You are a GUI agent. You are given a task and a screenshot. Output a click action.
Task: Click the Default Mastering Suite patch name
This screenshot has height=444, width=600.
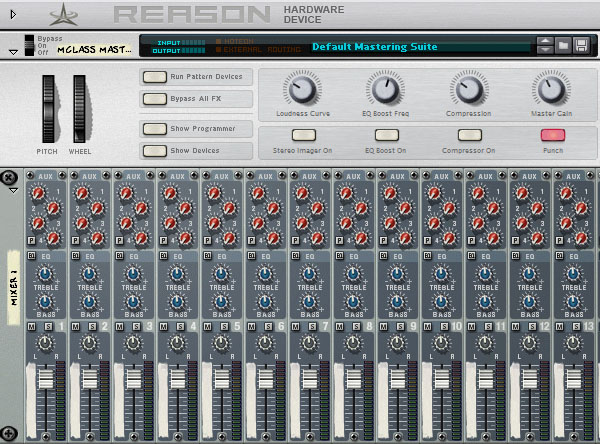(375, 47)
